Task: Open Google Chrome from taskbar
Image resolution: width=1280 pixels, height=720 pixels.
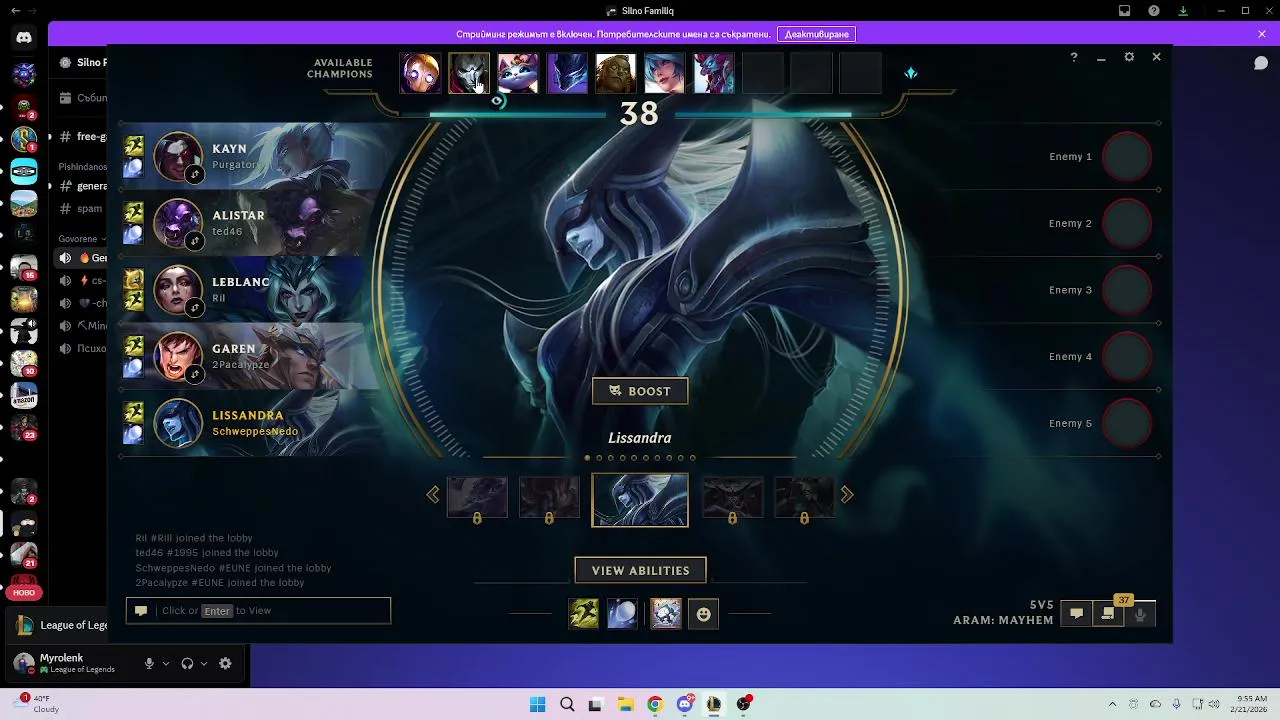Action: 655,704
